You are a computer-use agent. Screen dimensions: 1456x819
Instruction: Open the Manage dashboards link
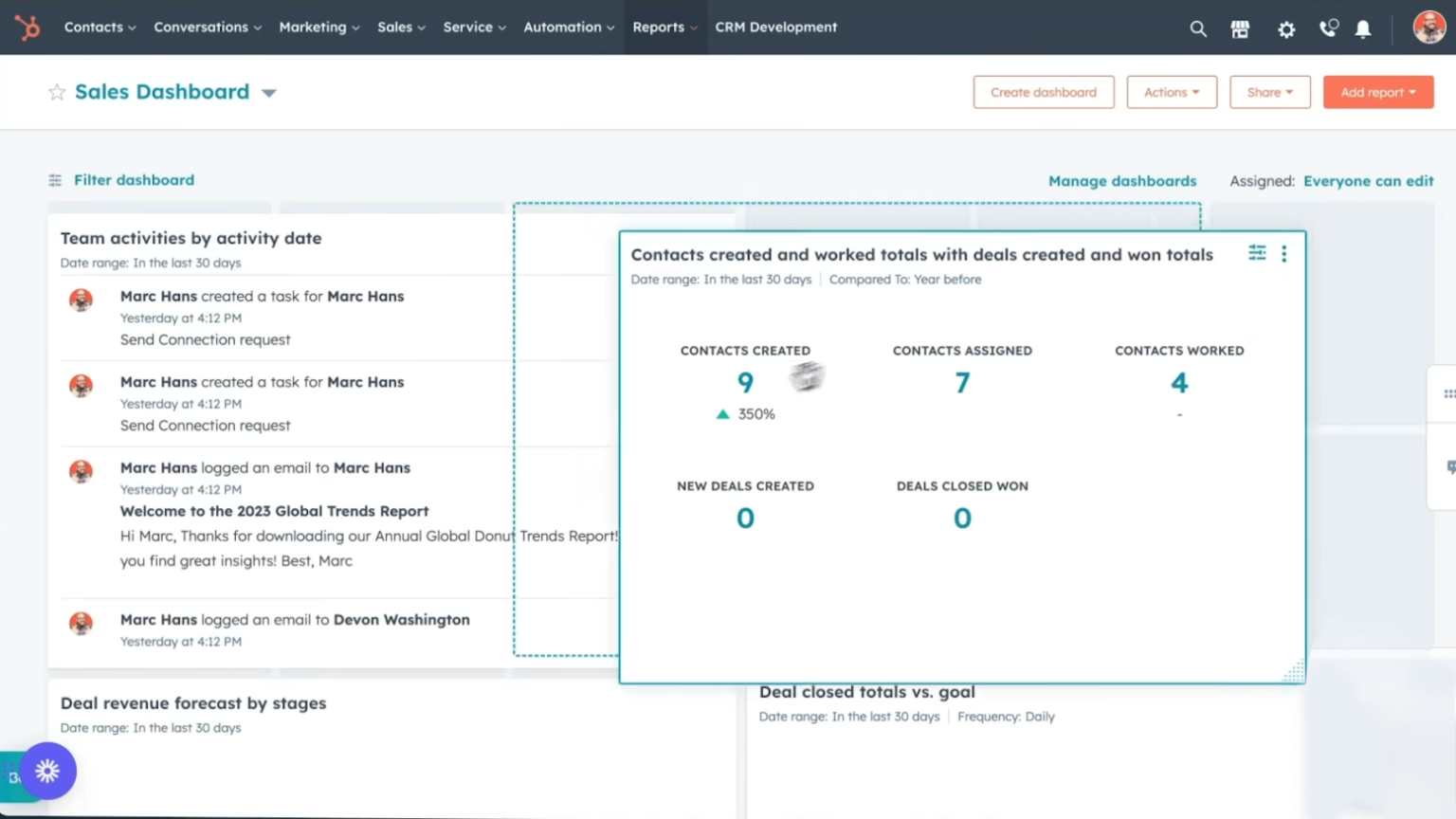pos(1122,180)
